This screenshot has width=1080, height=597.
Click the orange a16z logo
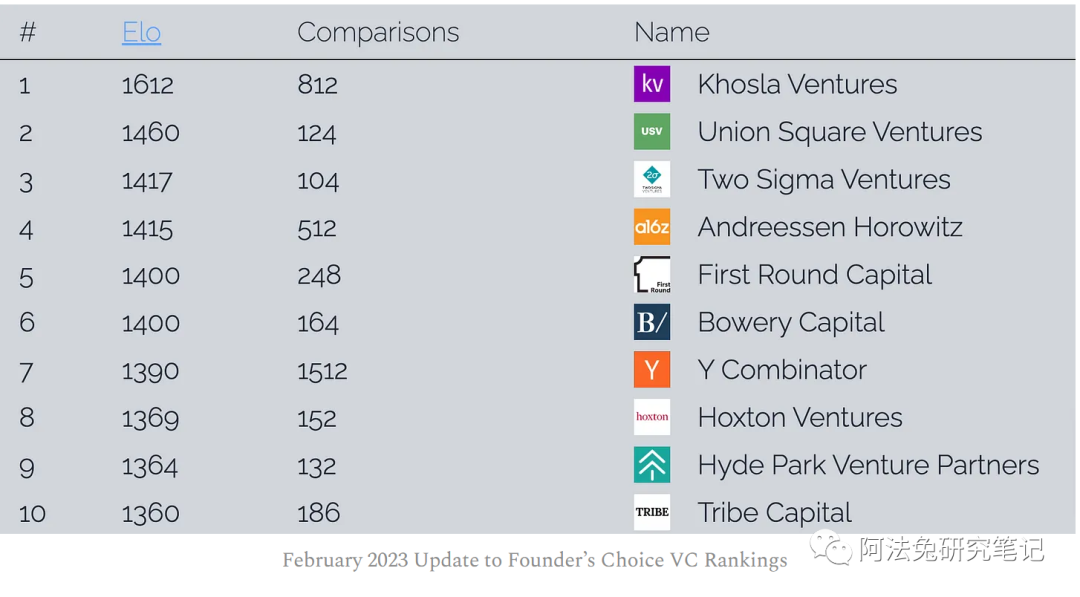(x=652, y=227)
